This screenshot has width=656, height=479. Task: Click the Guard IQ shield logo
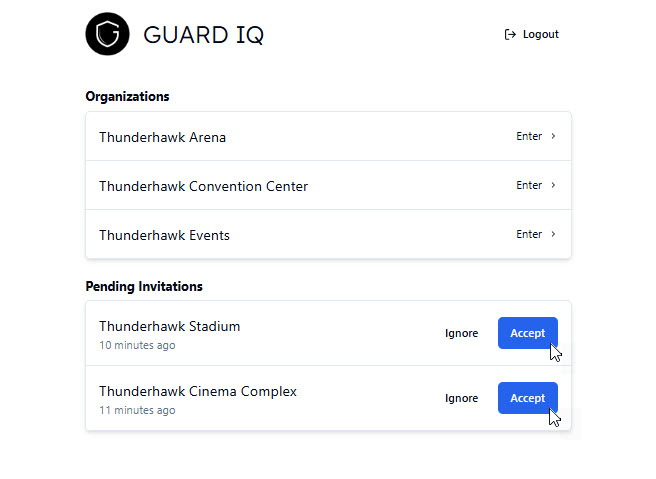pos(107,34)
